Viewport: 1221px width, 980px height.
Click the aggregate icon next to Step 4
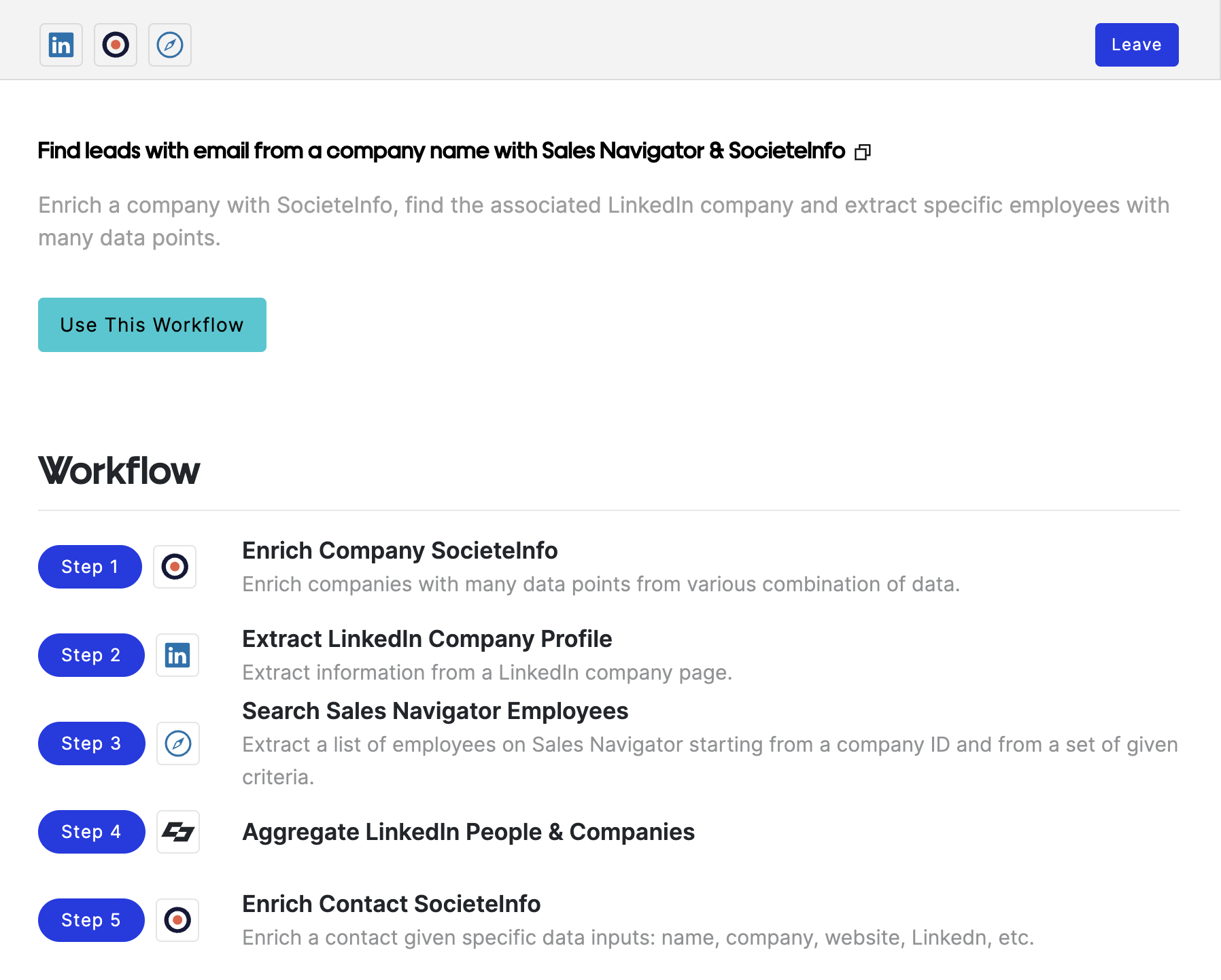pos(178,832)
